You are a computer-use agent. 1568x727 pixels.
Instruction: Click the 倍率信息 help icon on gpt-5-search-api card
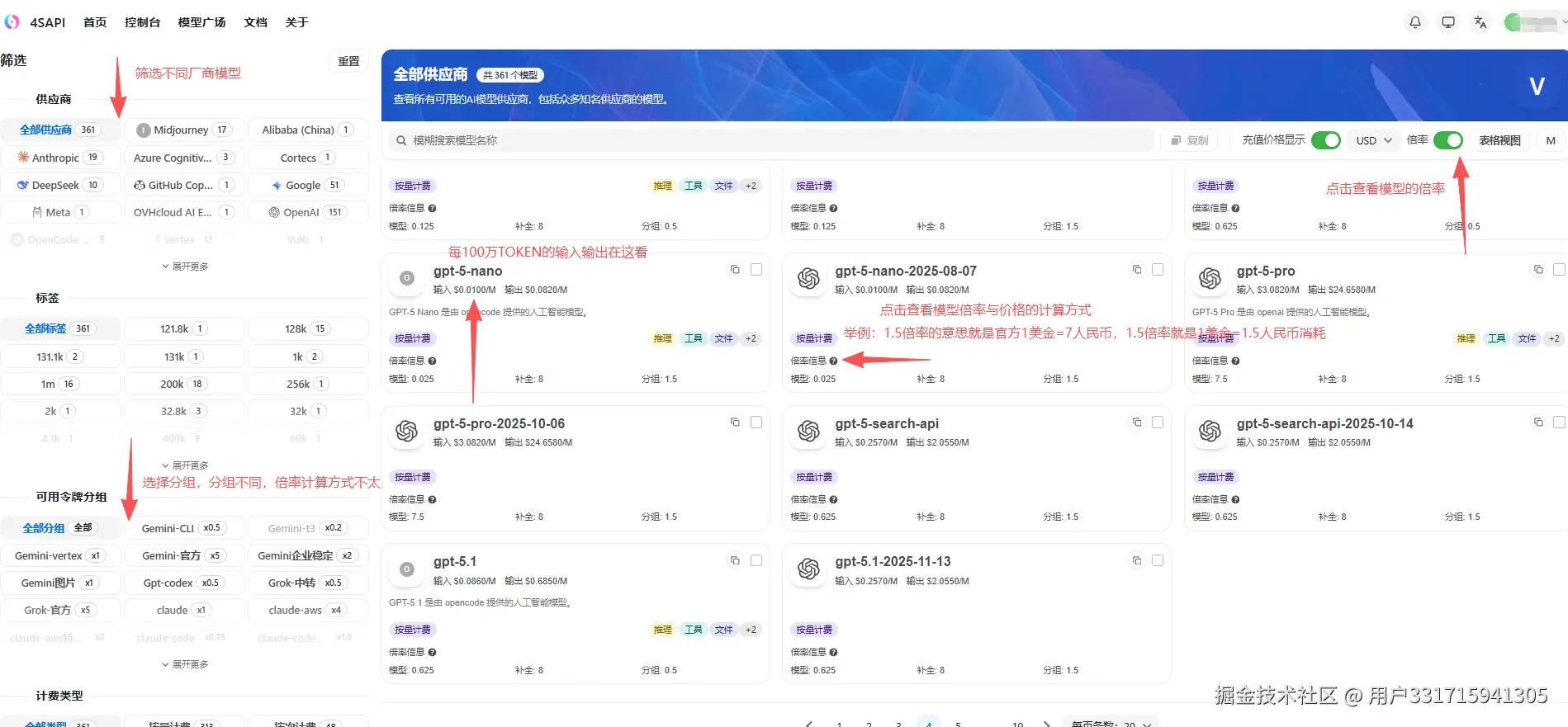[834, 499]
